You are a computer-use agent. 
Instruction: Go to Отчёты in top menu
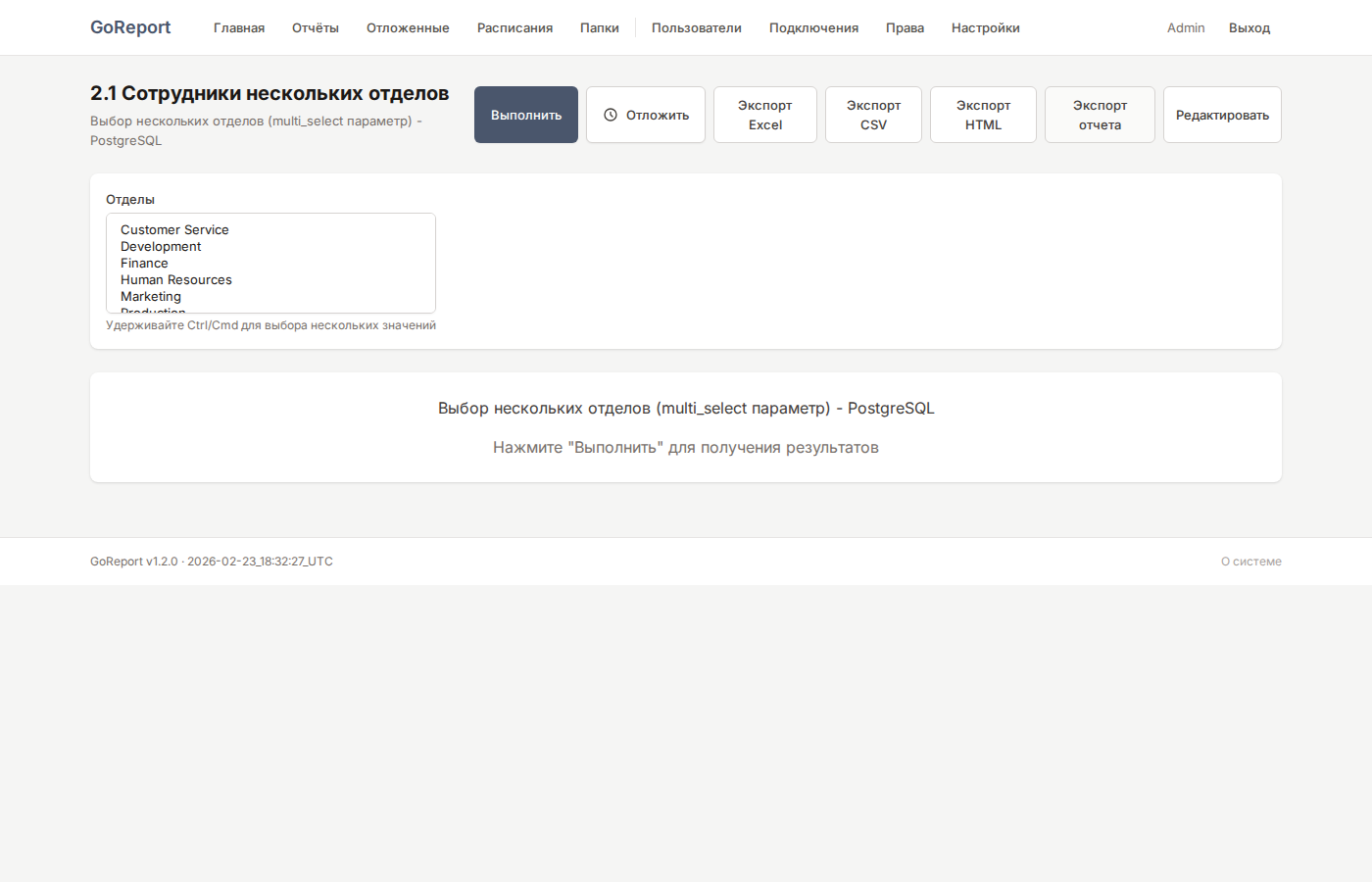click(316, 28)
